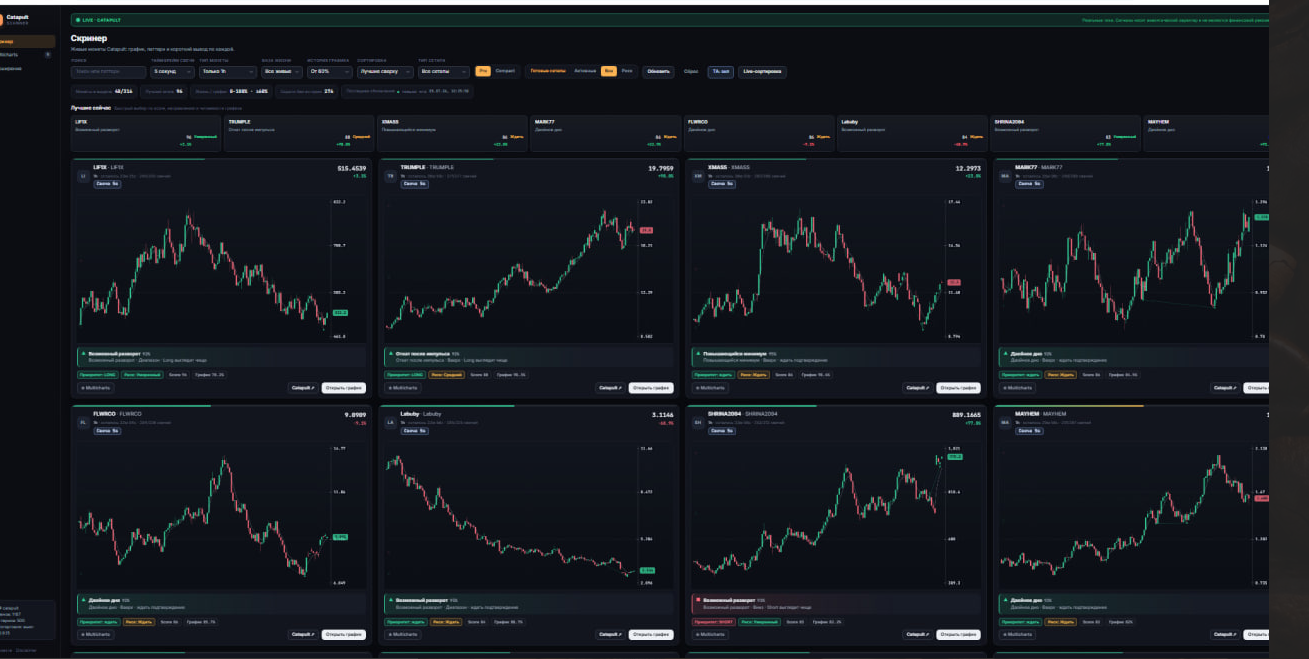Open the Лучшие сверху sort dropdown

(x=385, y=72)
